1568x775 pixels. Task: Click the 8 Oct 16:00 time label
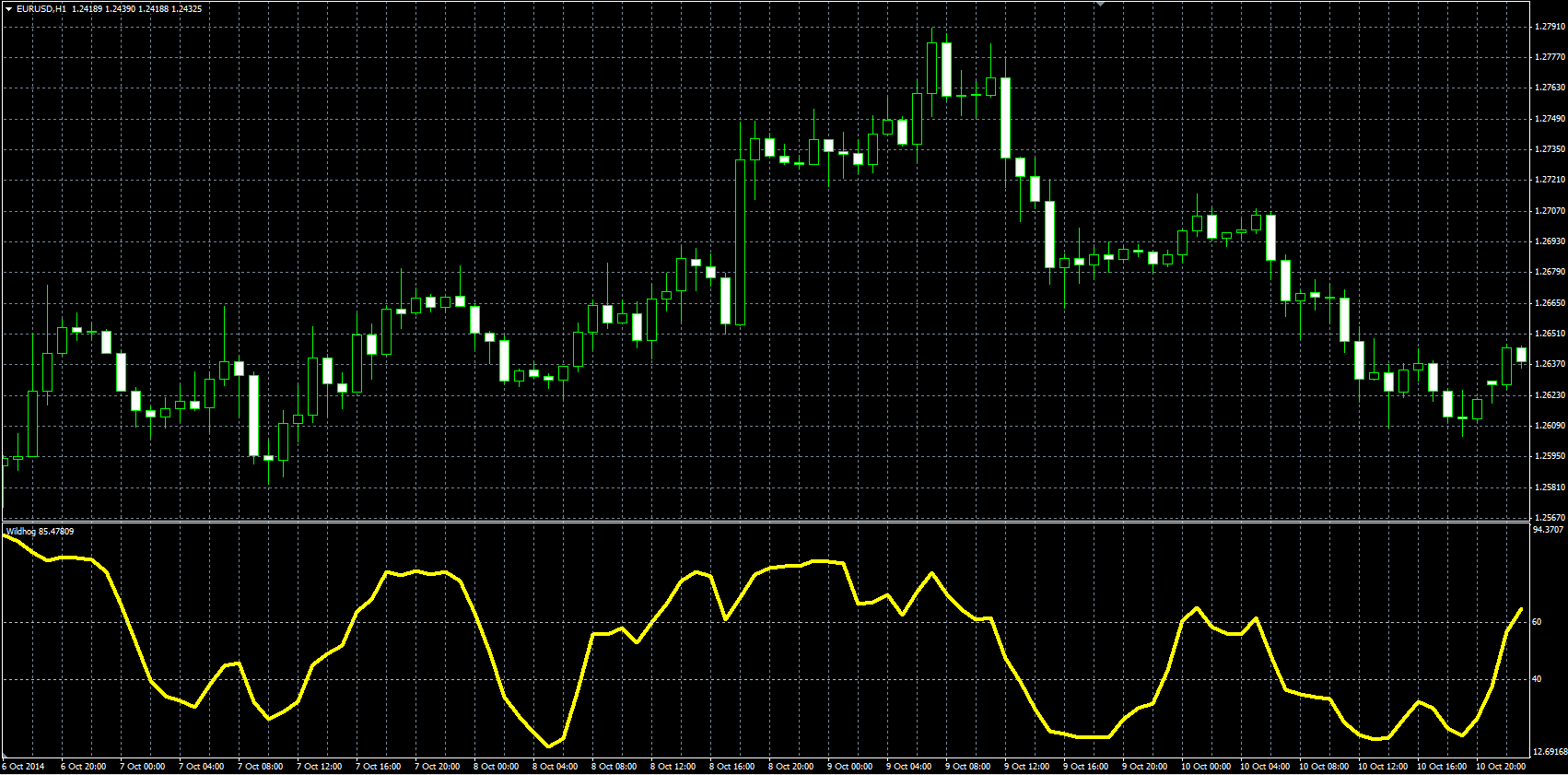click(731, 767)
